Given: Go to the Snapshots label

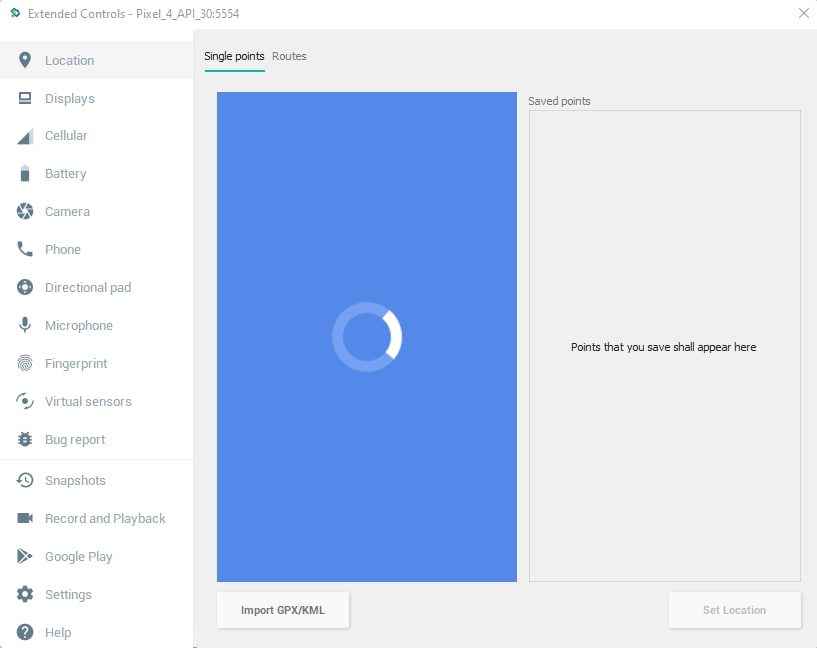Looking at the screenshot, I should click(x=75, y=481).
